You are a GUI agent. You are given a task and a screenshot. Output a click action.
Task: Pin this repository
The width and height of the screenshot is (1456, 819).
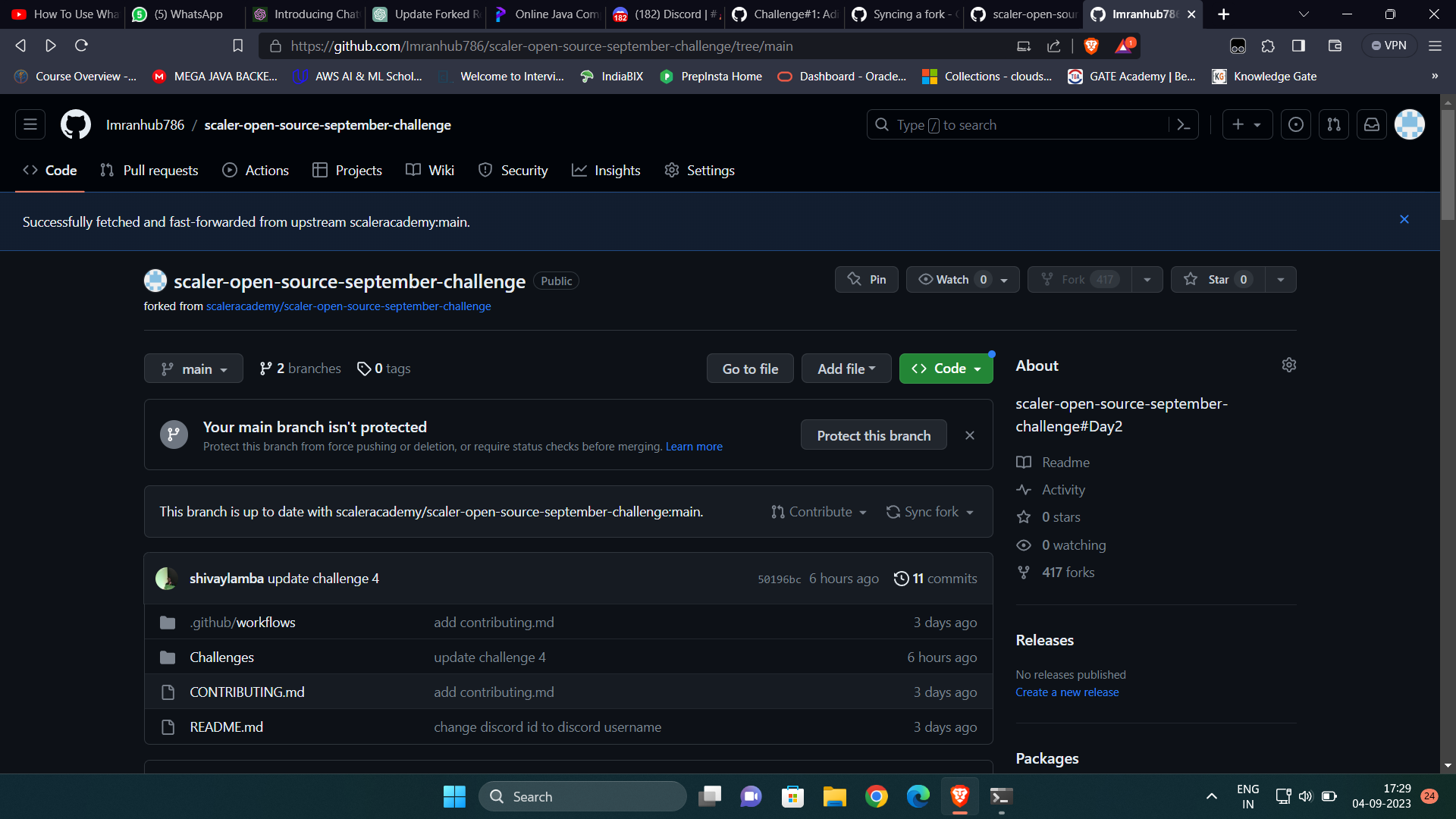click(x=866, y=279)
